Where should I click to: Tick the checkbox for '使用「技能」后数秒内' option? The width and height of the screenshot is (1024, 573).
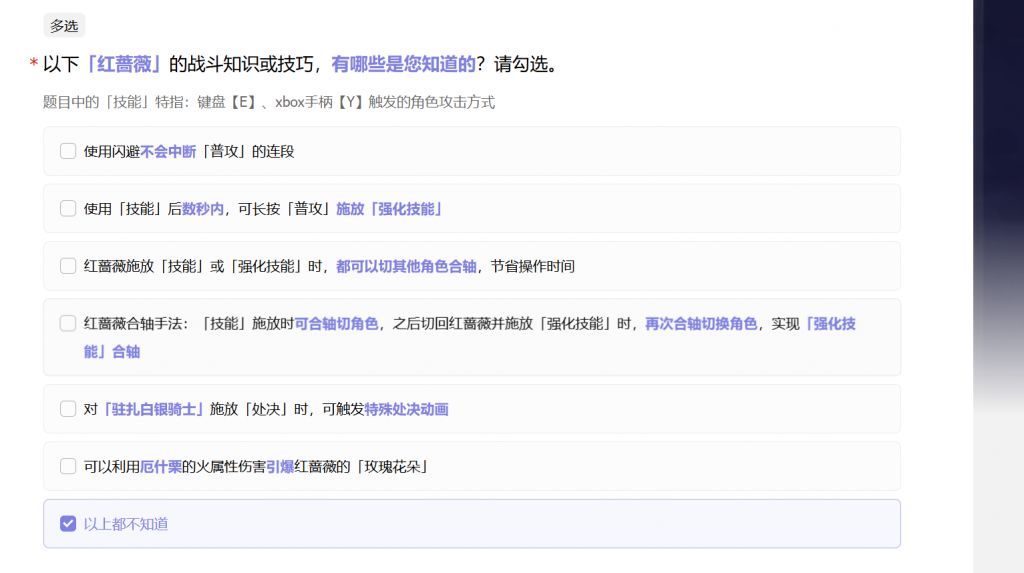68,208
